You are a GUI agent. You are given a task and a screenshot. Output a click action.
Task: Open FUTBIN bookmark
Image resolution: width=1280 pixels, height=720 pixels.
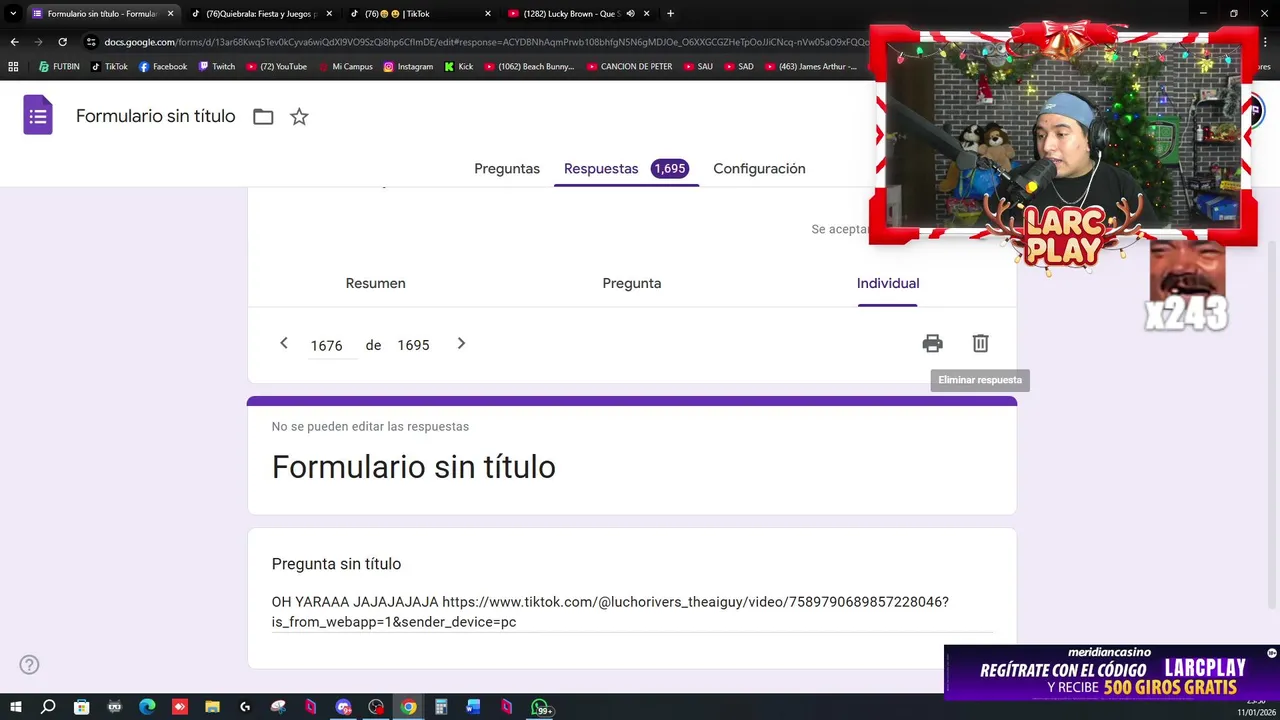[x=58, y=67]
